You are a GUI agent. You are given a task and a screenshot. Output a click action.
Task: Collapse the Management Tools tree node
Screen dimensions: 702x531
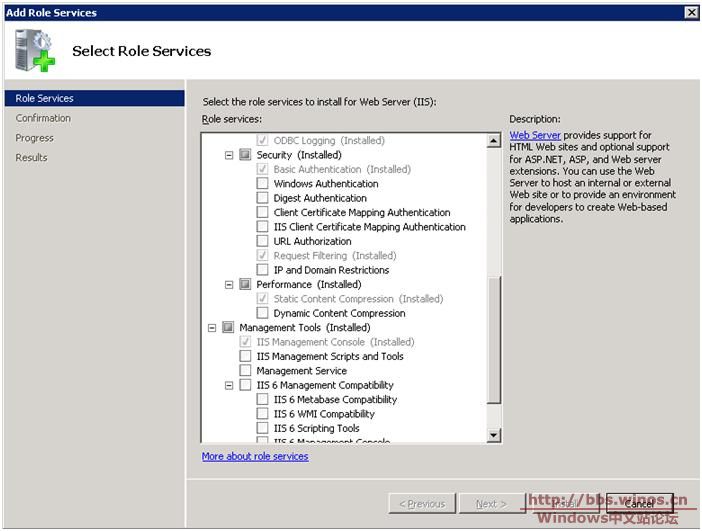click(x=212, y=328)
